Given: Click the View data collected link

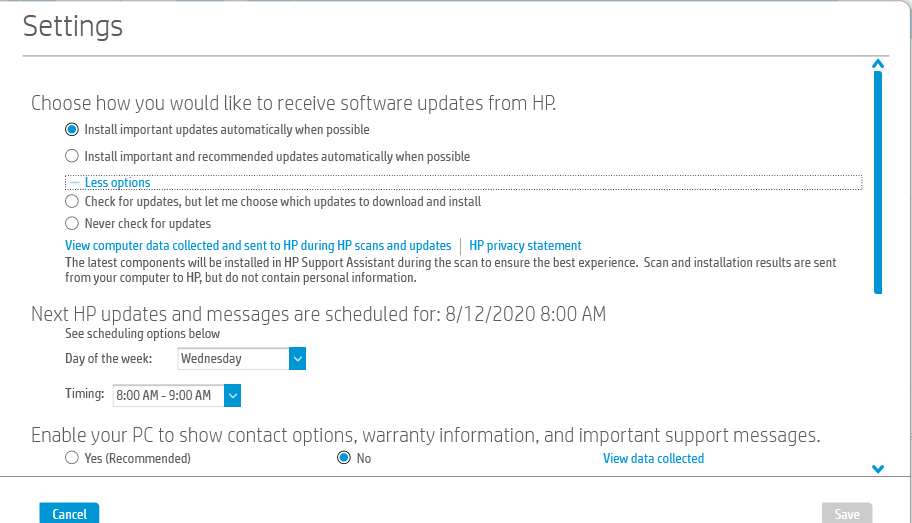Looking at the screenshot, I should tap(653, 458).
